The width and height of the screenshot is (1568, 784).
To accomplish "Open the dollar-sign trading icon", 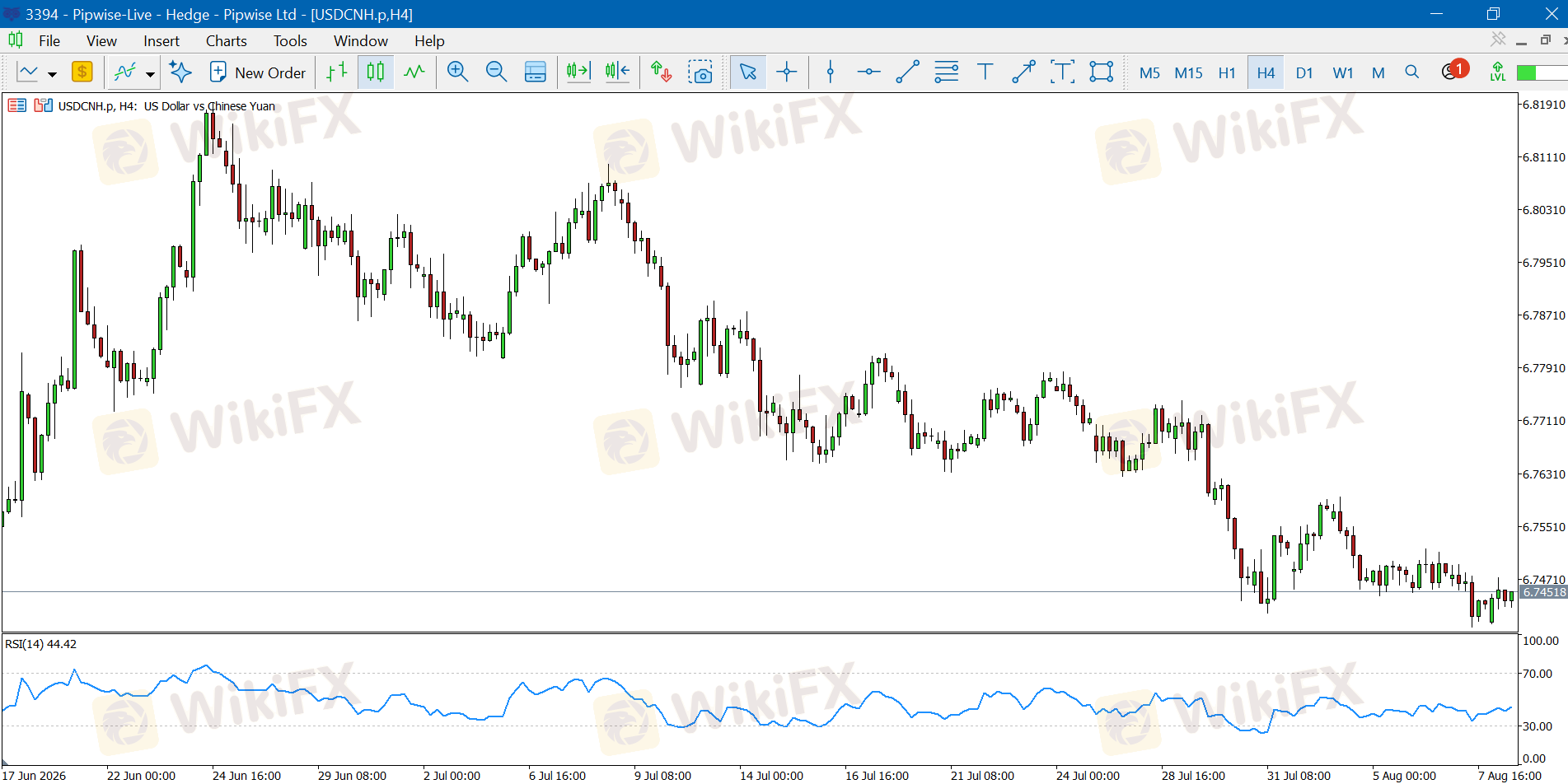I will [x=82, y=72].
